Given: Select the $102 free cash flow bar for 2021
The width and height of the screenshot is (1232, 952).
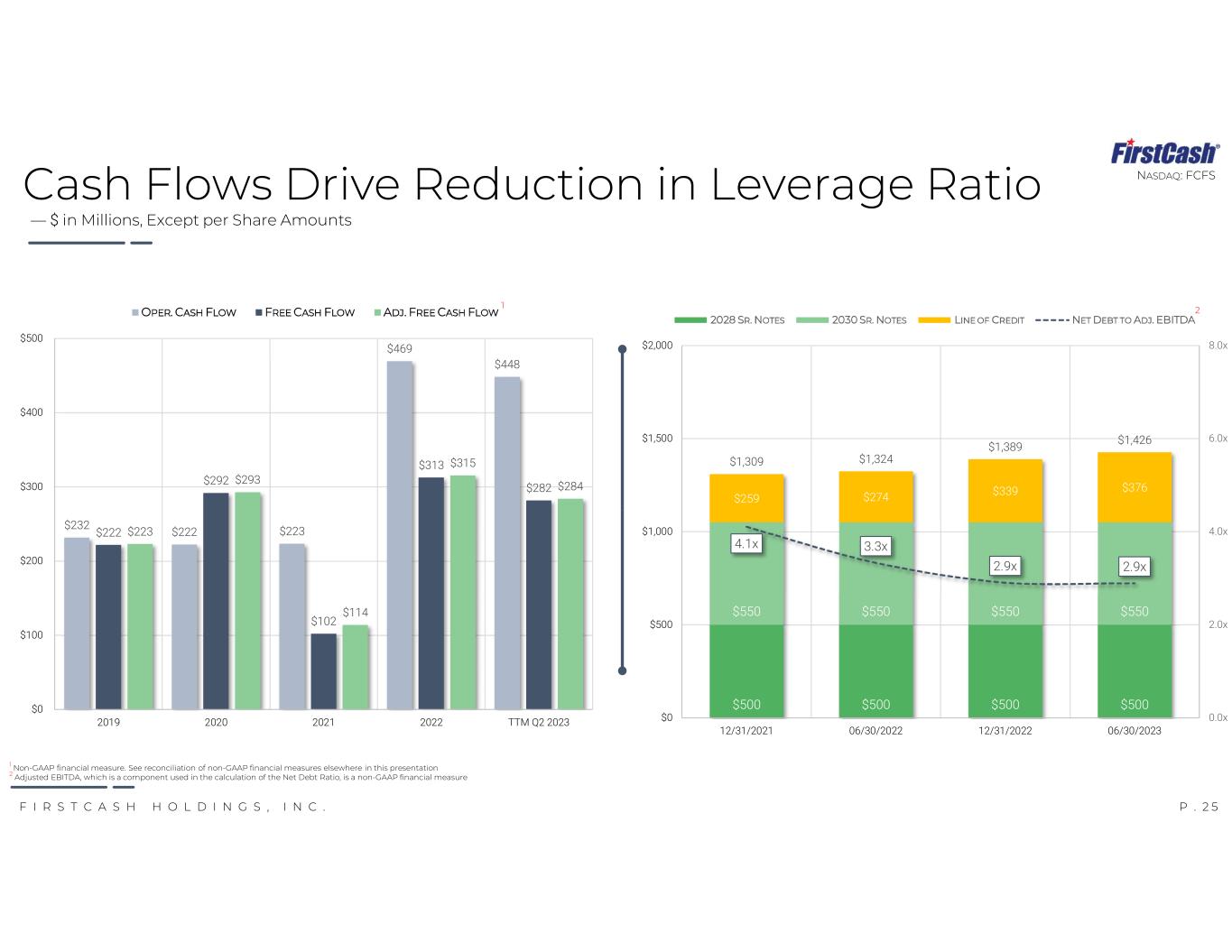Looking at the screenshot, I should 323,670.
